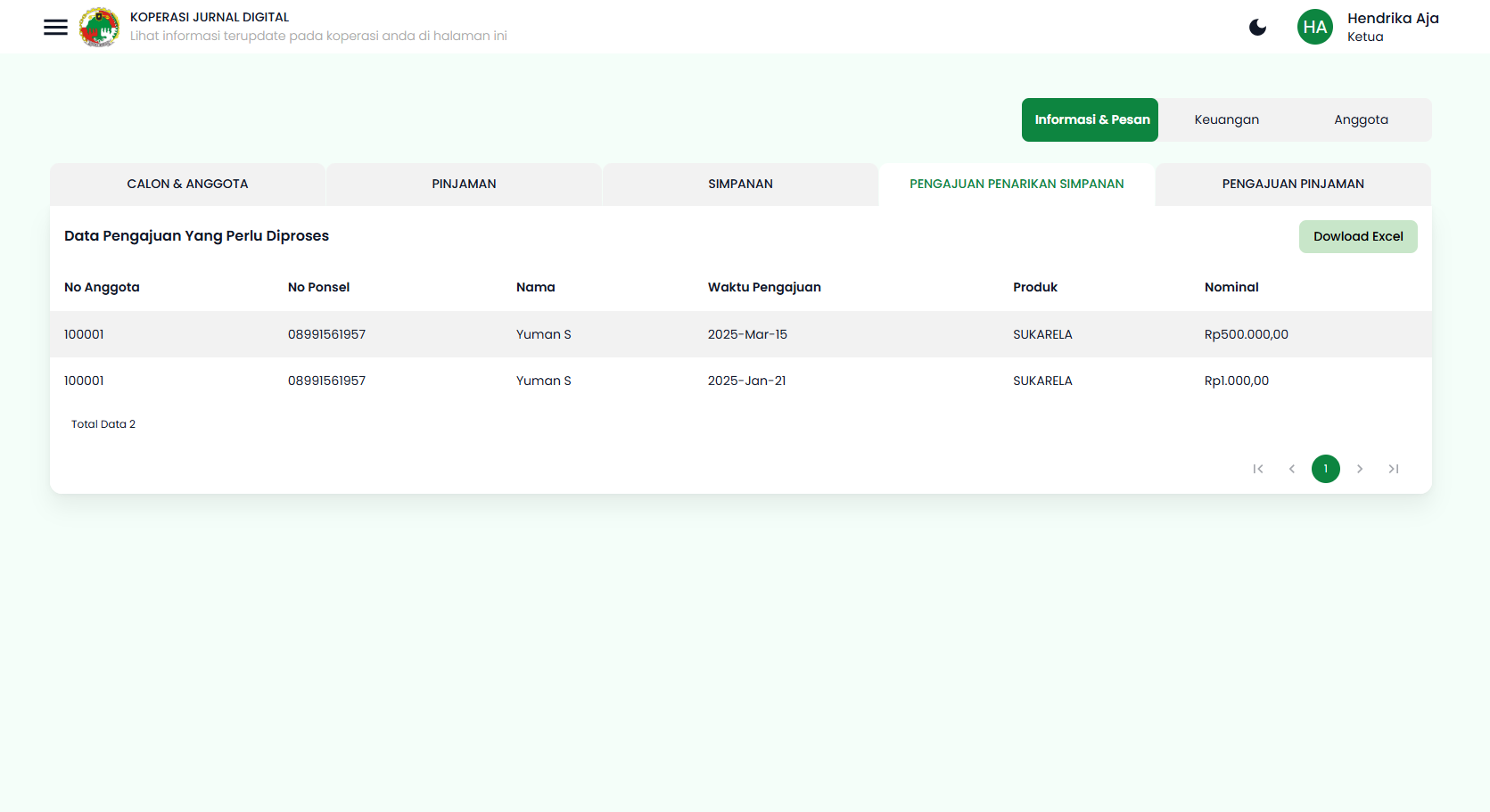
Task: Switch to the Keuangan tab
Action: tap(1227, 119)
